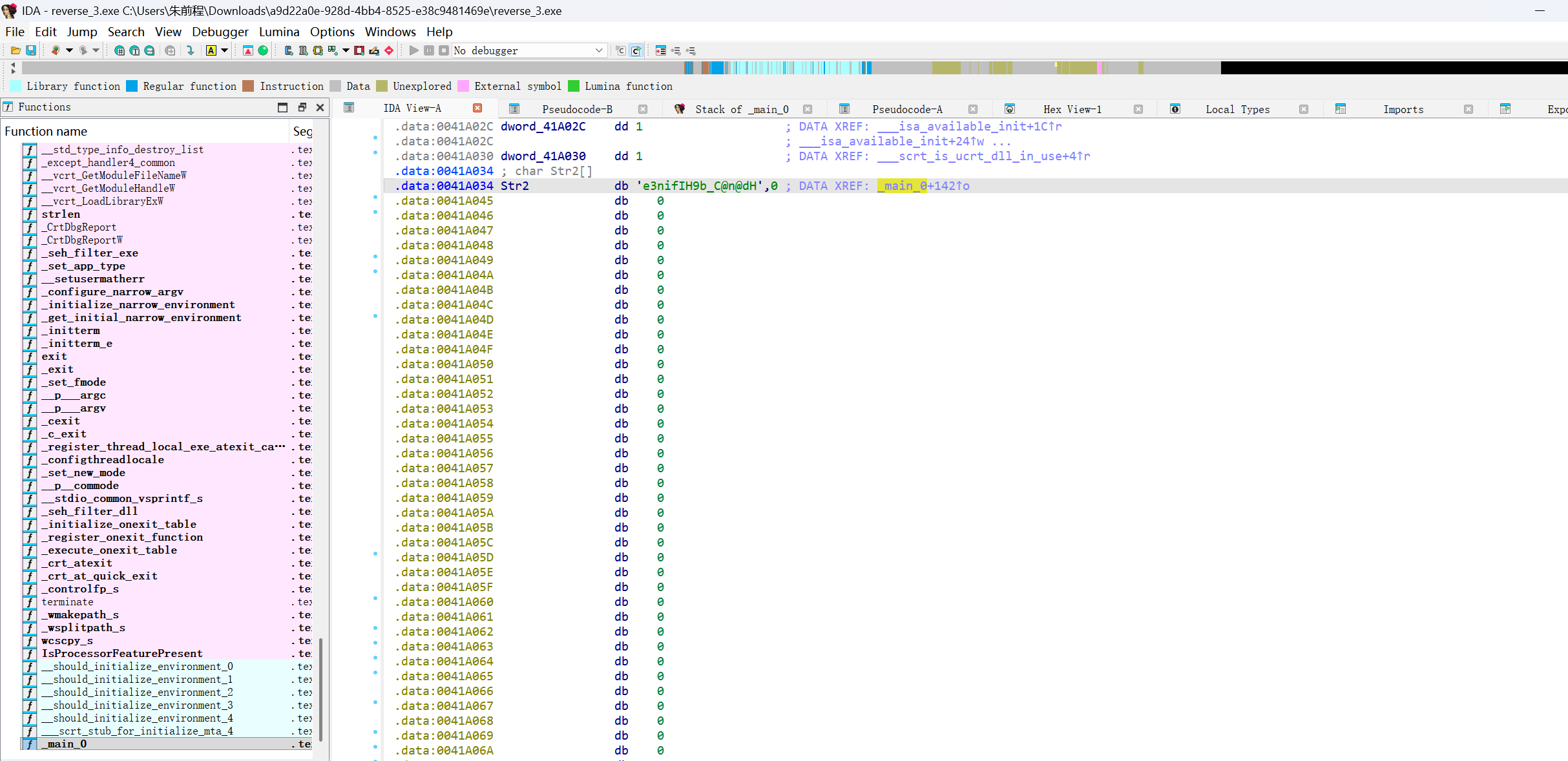Switch to the Pseudocode-B tab
The height and width of the screenshot is (761, 1568).
tap(576, 109)
